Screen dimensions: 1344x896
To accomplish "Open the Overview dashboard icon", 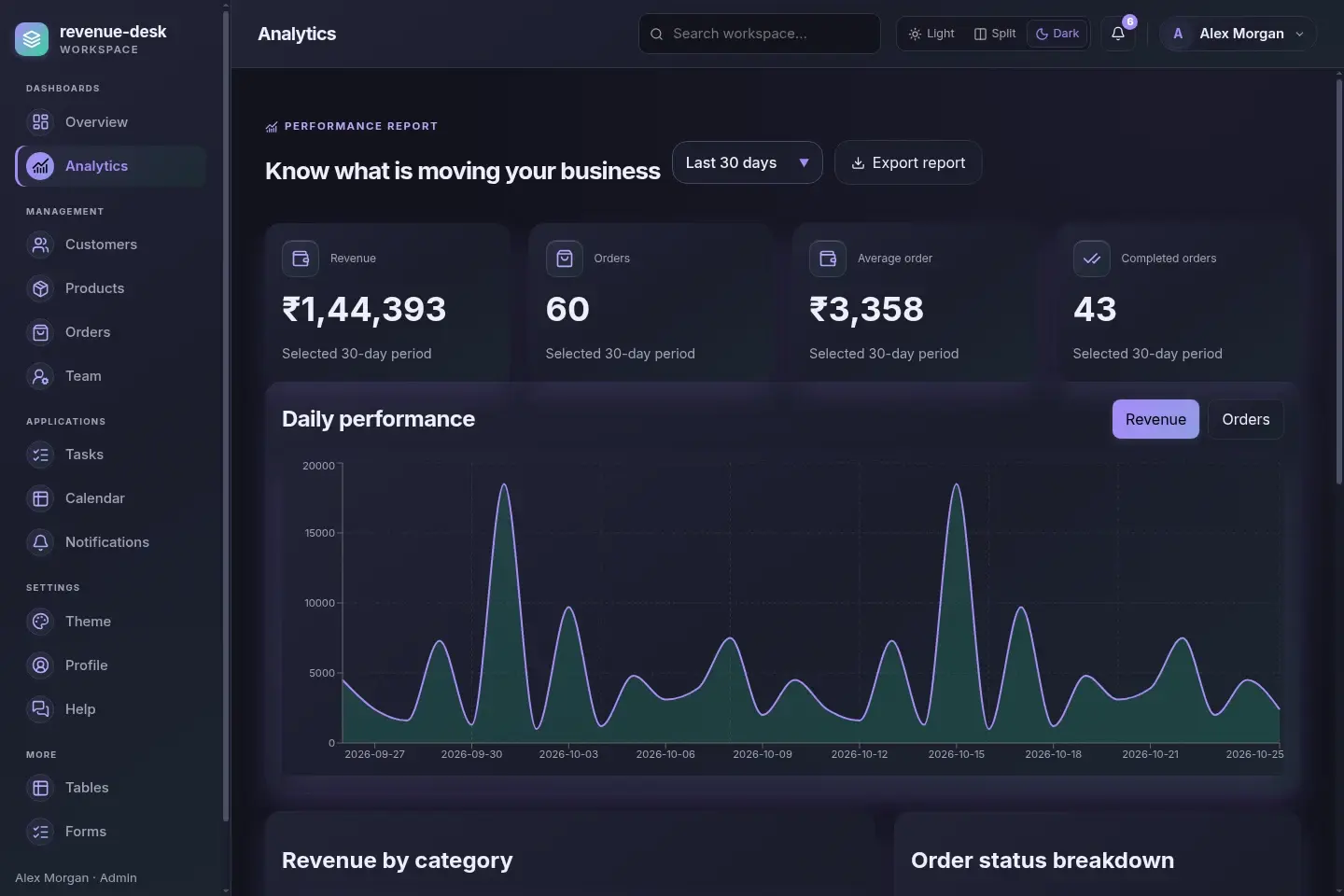I will tap(40, 122).
